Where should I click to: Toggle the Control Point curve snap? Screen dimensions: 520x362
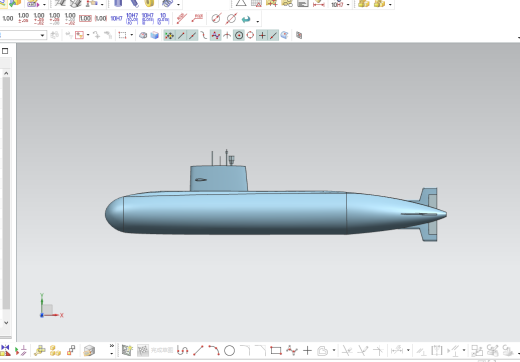click(x=204, y=35)
